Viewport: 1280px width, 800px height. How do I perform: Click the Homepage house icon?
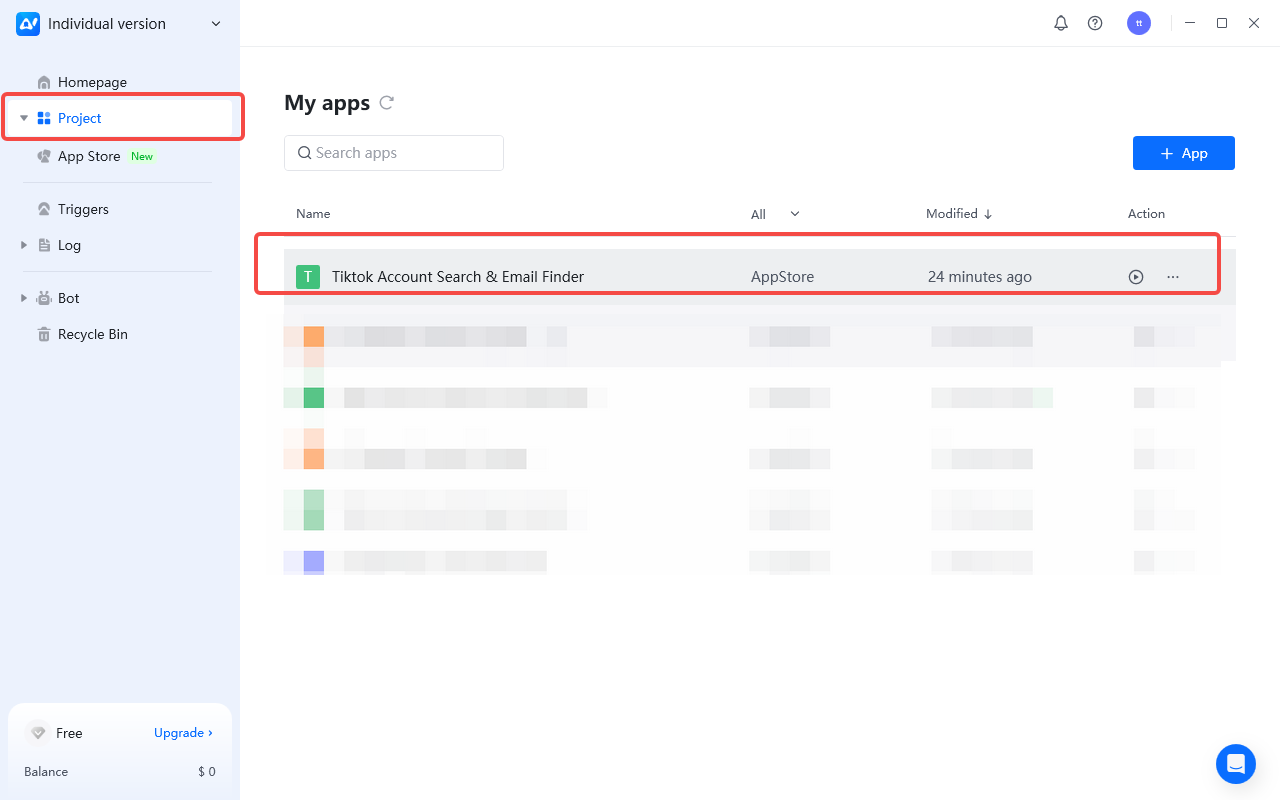[44, 82]
